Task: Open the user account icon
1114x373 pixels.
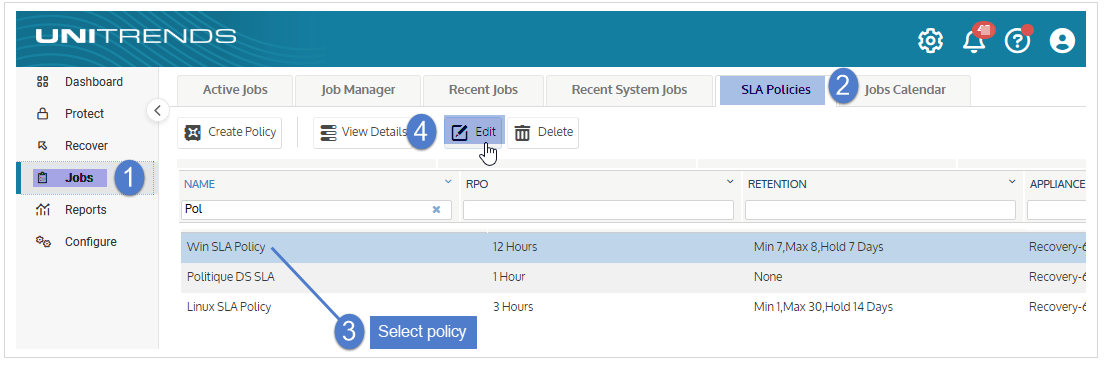Action: 1062,40
